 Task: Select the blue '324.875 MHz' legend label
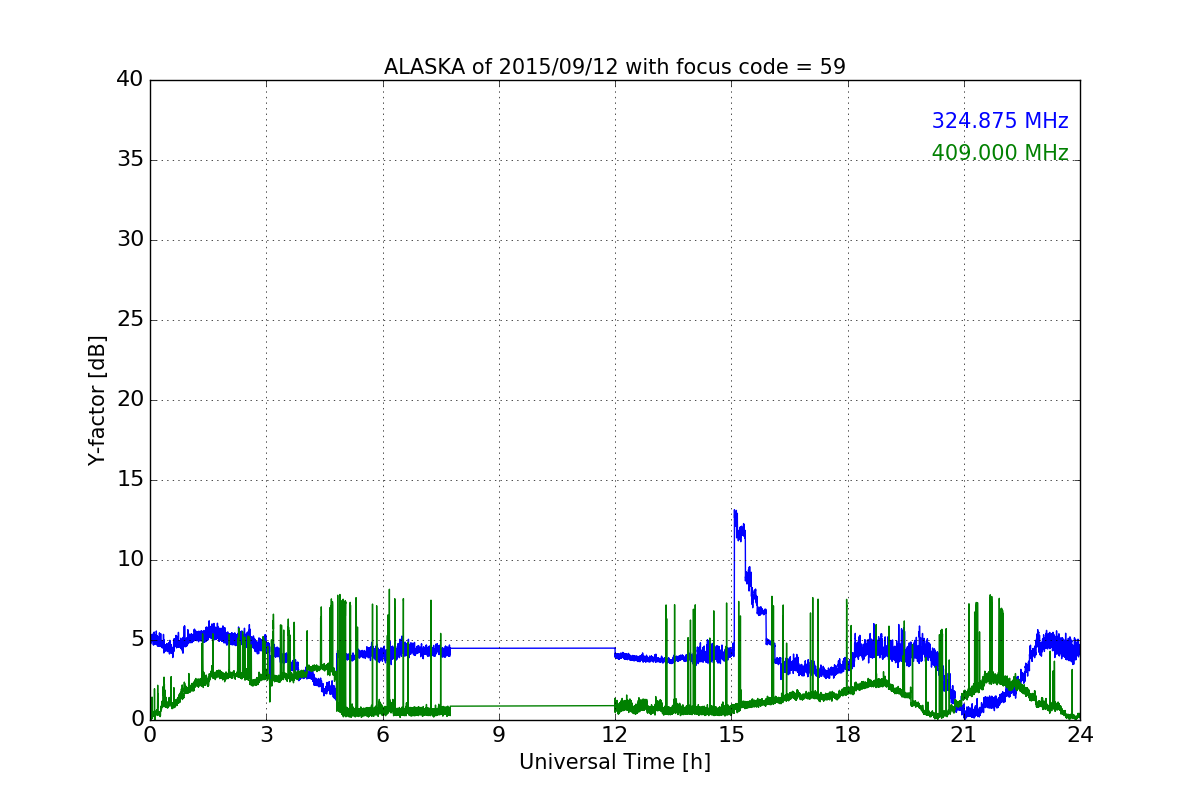point(1000,121)
